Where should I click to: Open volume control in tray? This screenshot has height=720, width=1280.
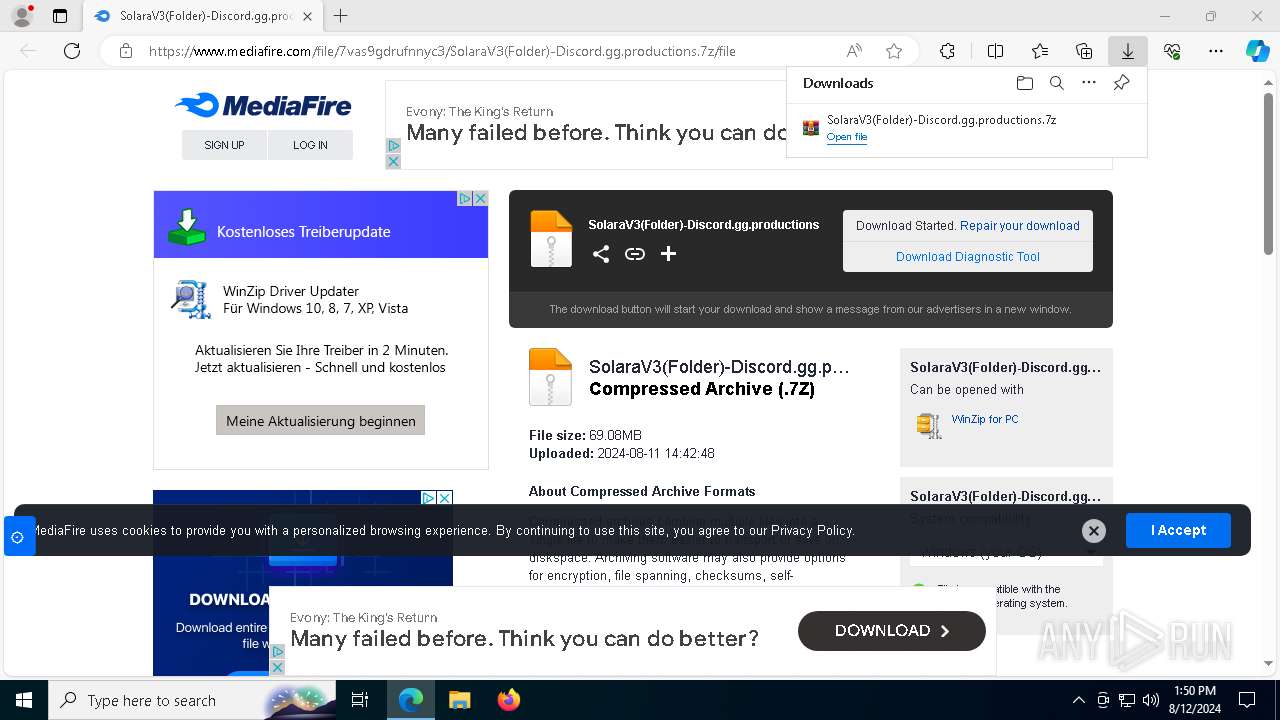[x=1151, y=700]
